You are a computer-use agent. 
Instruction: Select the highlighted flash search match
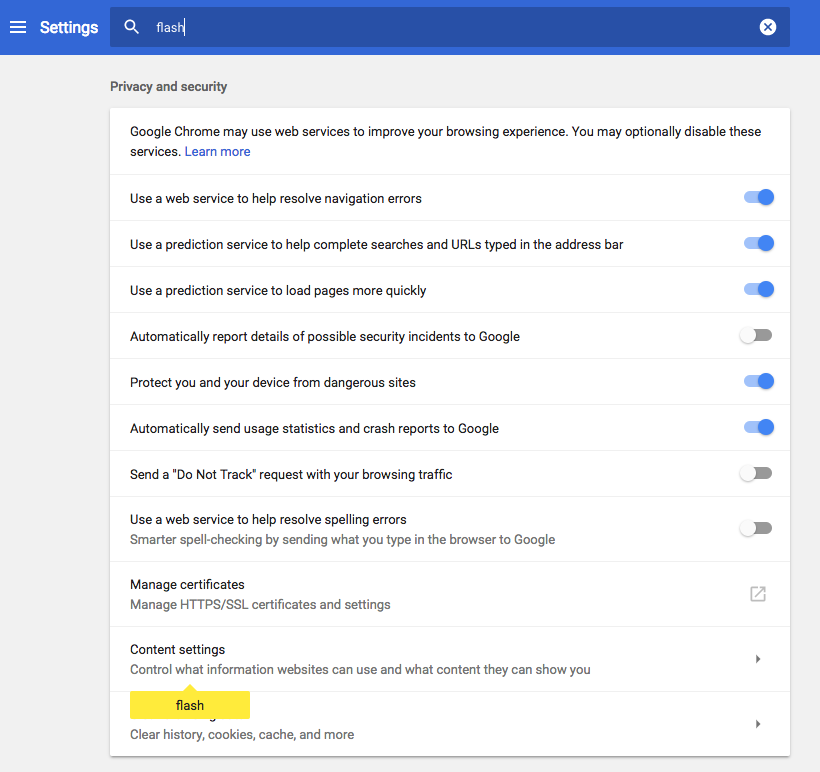(189, 704)
